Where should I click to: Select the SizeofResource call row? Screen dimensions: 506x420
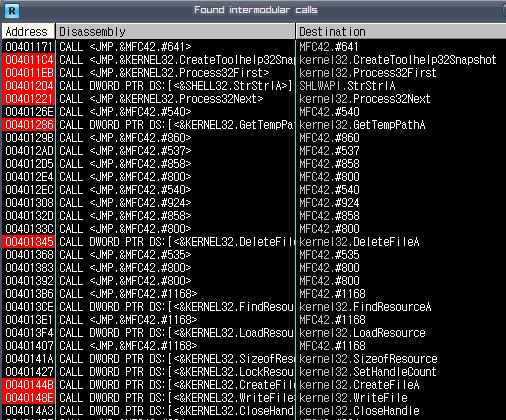(254, 359)
